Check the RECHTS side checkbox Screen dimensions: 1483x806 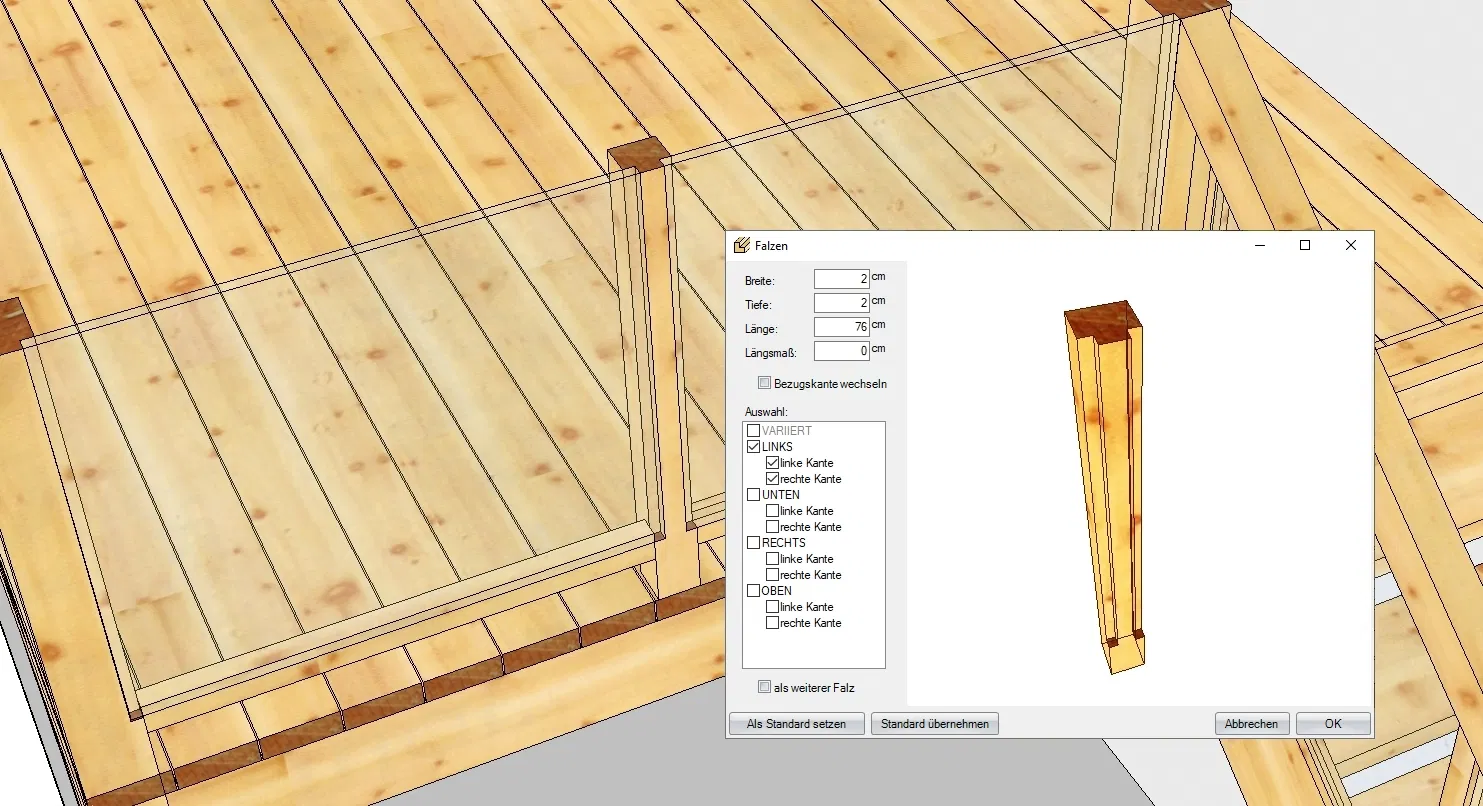[754, 543]
